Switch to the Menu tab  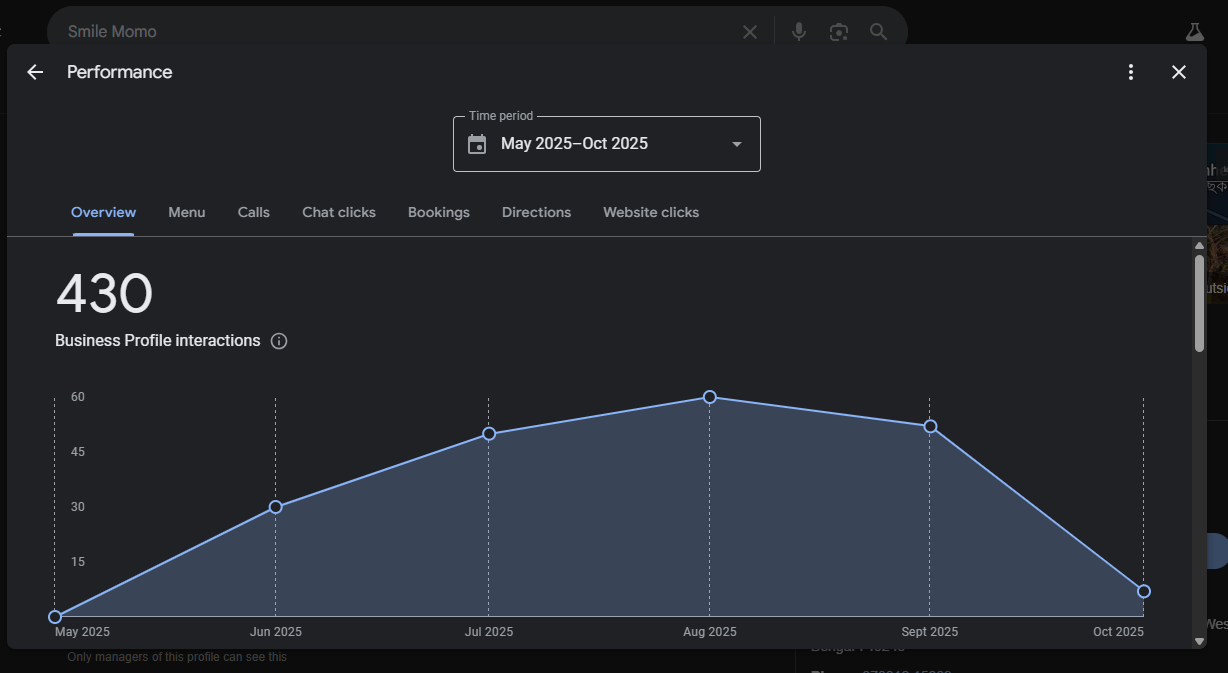click(x=186, y=212)
